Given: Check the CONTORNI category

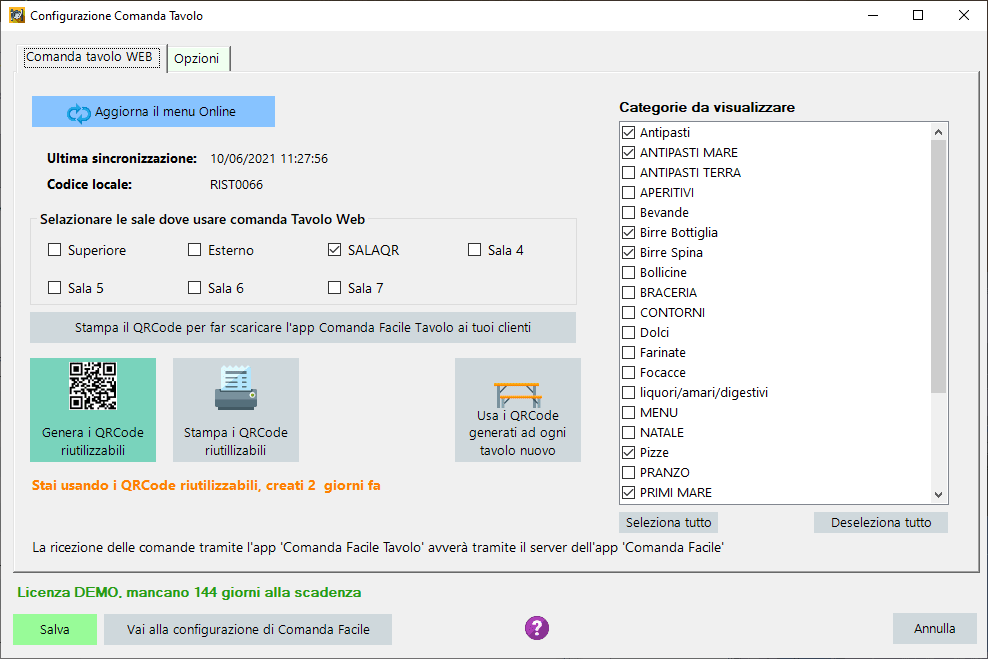Looking at the screenshot, I should [628, 312].
